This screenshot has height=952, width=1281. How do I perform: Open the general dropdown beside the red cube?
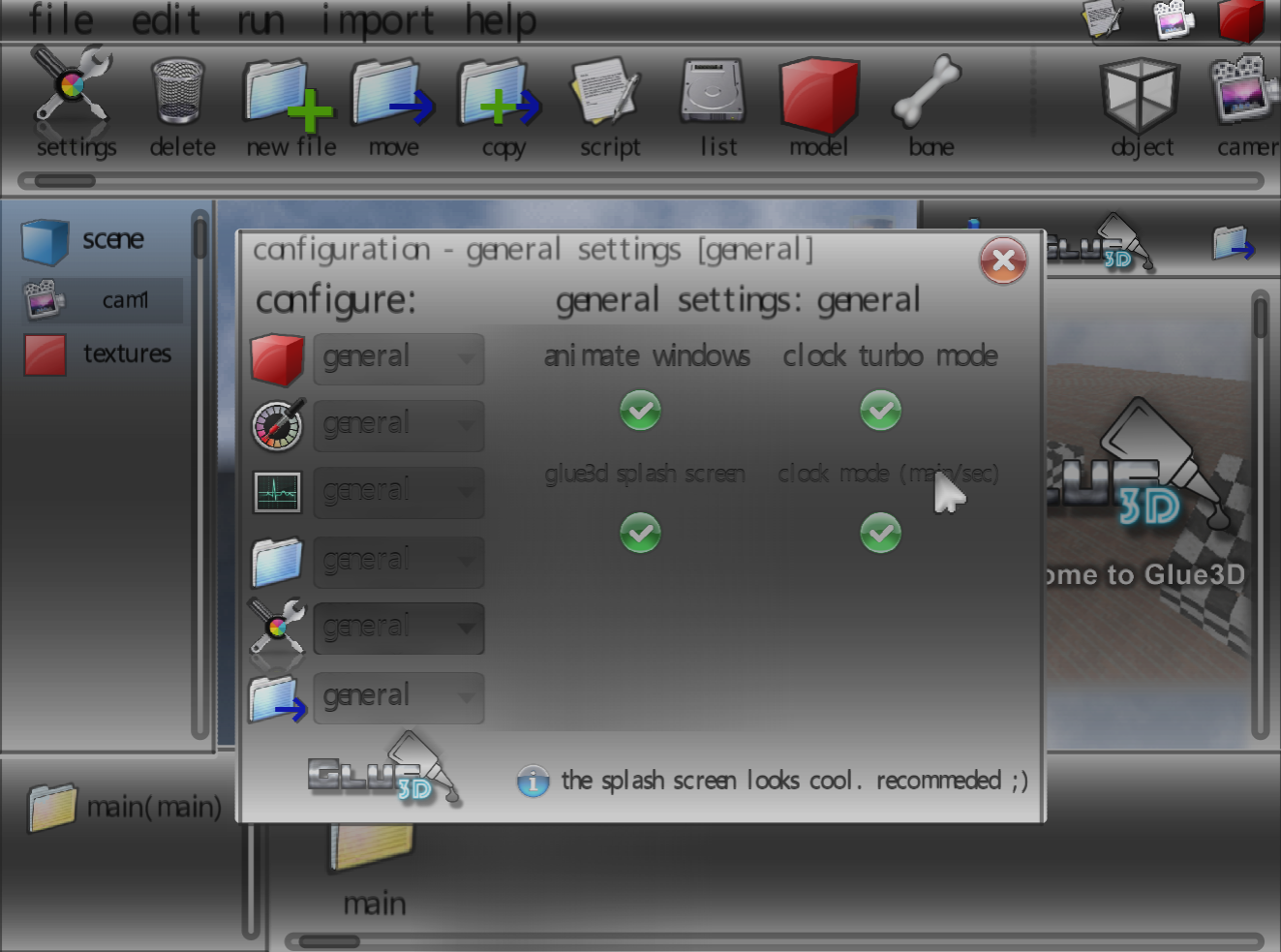(x=399, y=359)
